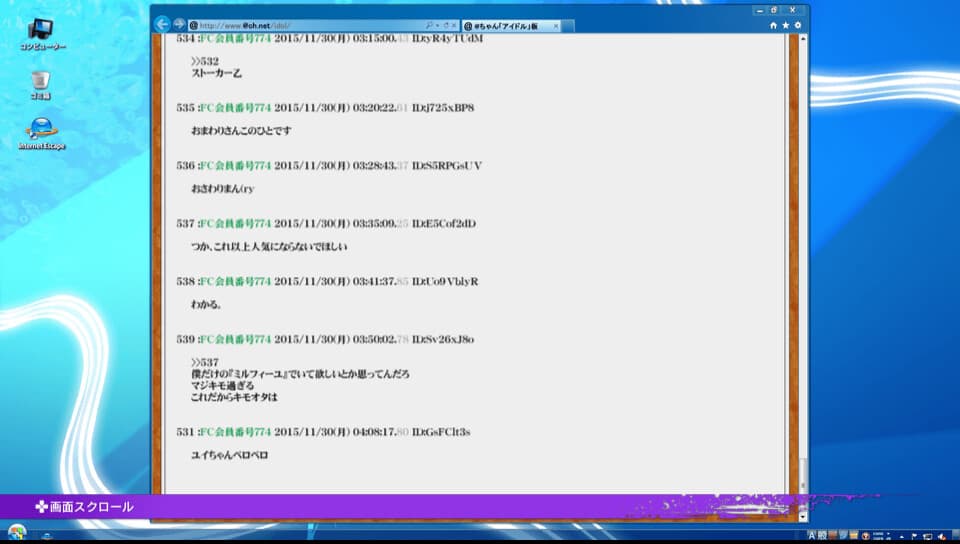Image resolution: width=960 pixels, height=544 pixels.
Task: Open favorites via the star icon
Action: click(786, 26)
